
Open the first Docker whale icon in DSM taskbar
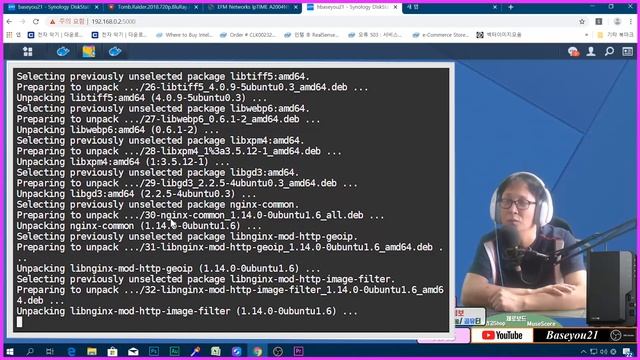(63, 51)
